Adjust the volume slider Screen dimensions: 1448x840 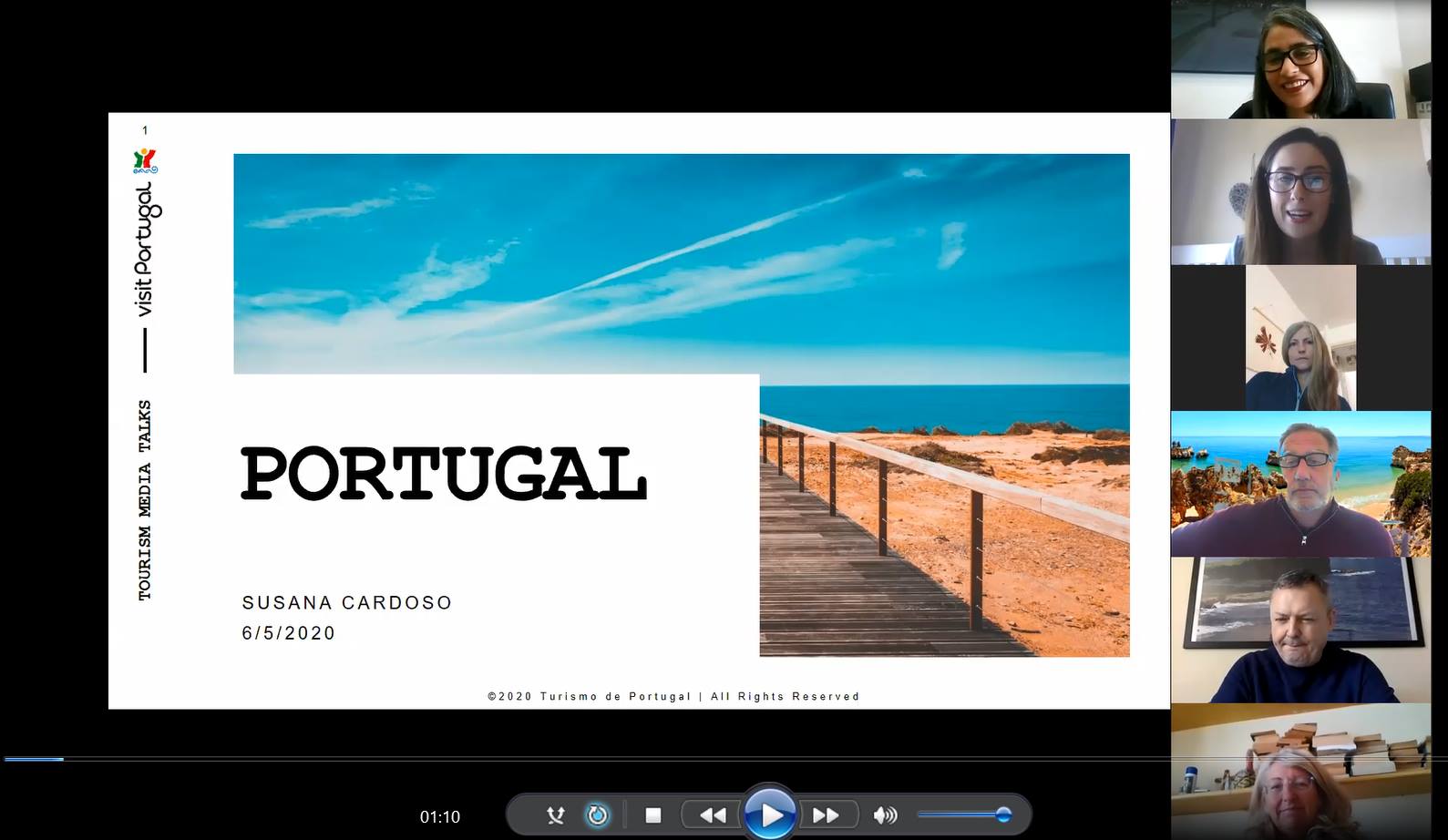pos(964,814)
